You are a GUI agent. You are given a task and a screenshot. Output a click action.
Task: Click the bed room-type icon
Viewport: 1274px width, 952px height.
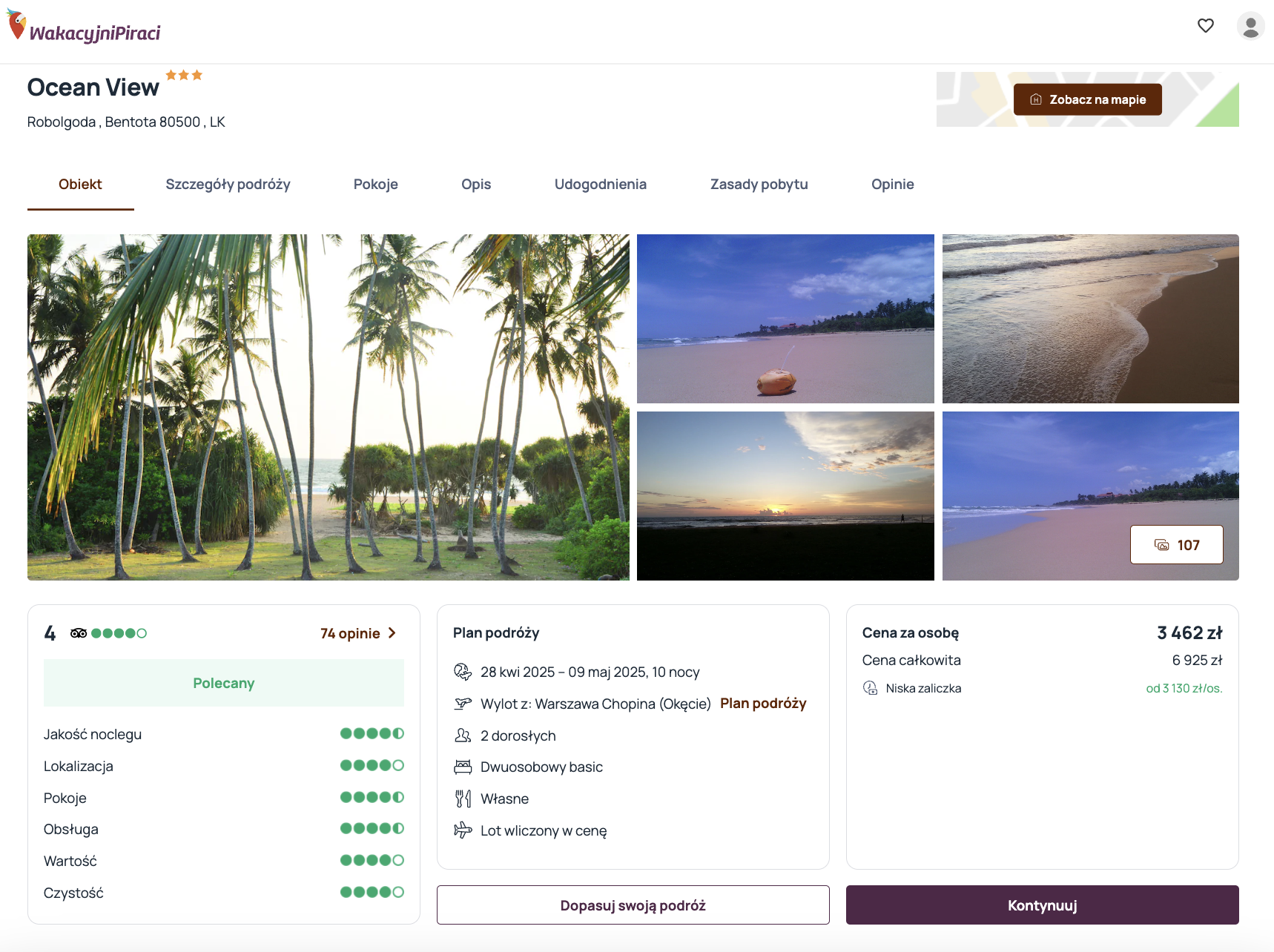(x=463, y=767)
